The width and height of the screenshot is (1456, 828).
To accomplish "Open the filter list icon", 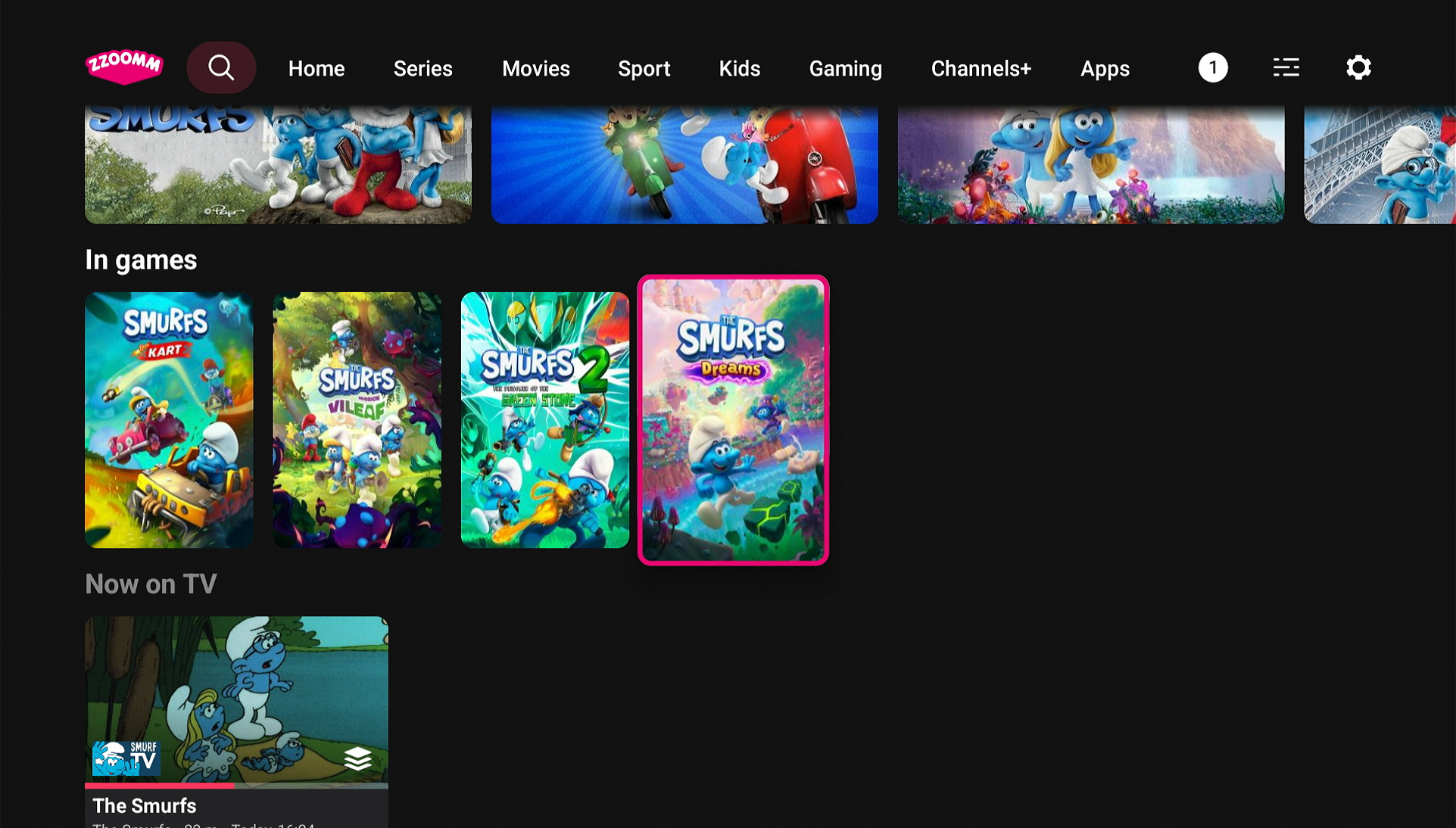I will [1286, 67].
